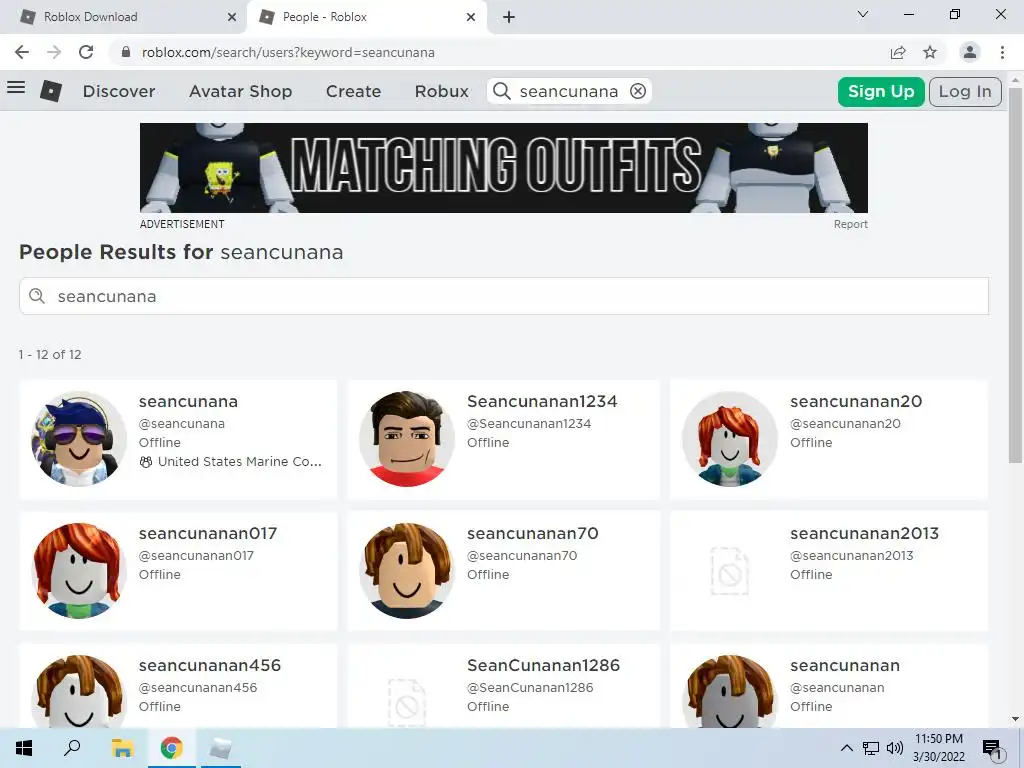Open seancunanan20 profile name
Screen dimensions: 1024x768
pos(856,402)
